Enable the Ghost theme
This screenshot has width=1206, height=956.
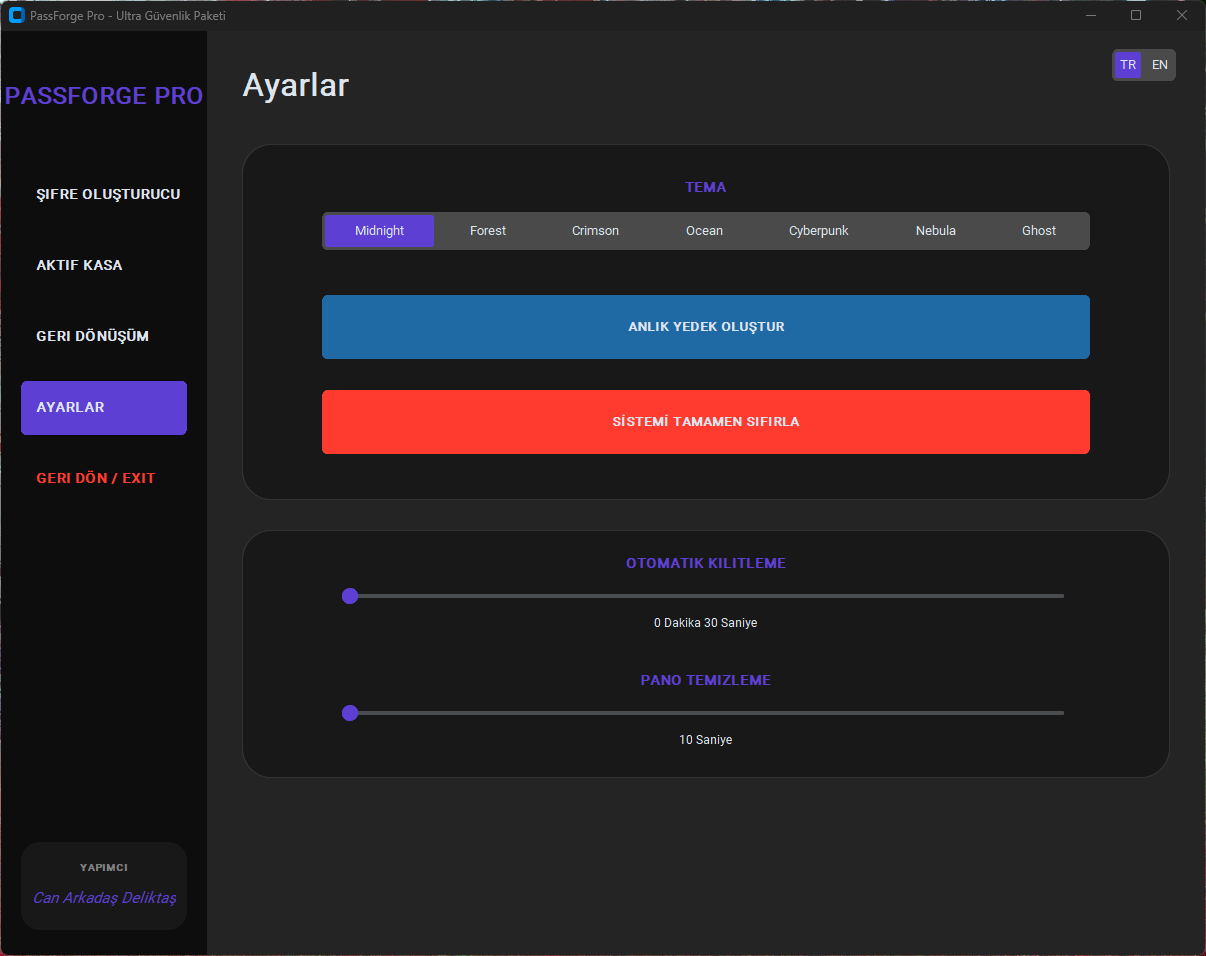tap(1038, 230)
